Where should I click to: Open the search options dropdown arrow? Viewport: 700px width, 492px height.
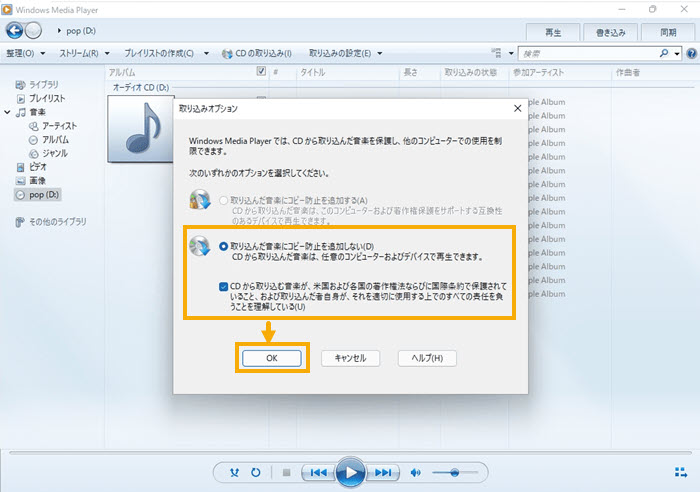(677, 54)
